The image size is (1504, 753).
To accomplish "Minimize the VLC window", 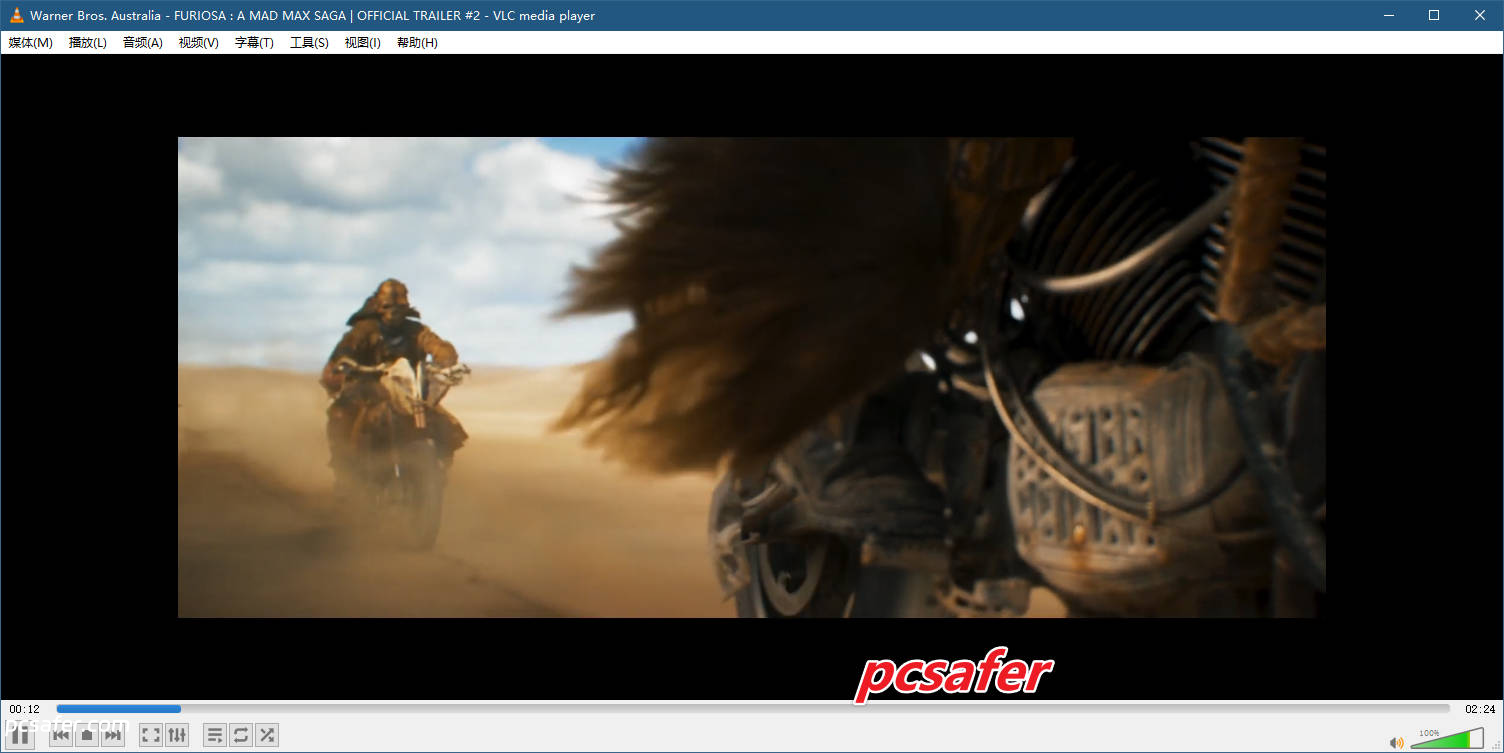I will point(1388,15).
